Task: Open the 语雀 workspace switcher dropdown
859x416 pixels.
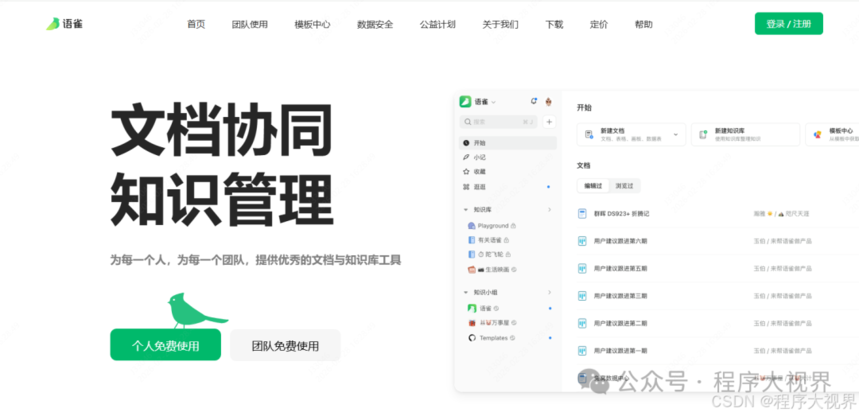Action: point(485,102)
